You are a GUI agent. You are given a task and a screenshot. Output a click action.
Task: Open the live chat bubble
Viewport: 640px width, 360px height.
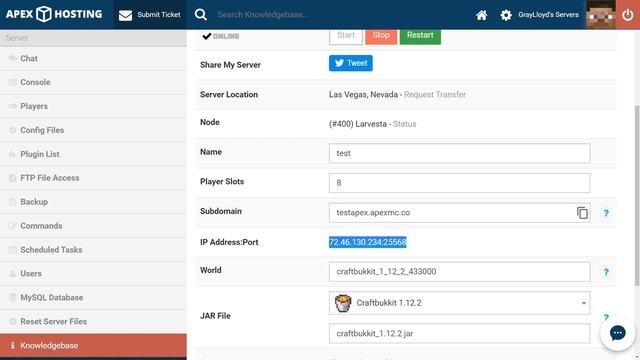[x=618, y=333]
